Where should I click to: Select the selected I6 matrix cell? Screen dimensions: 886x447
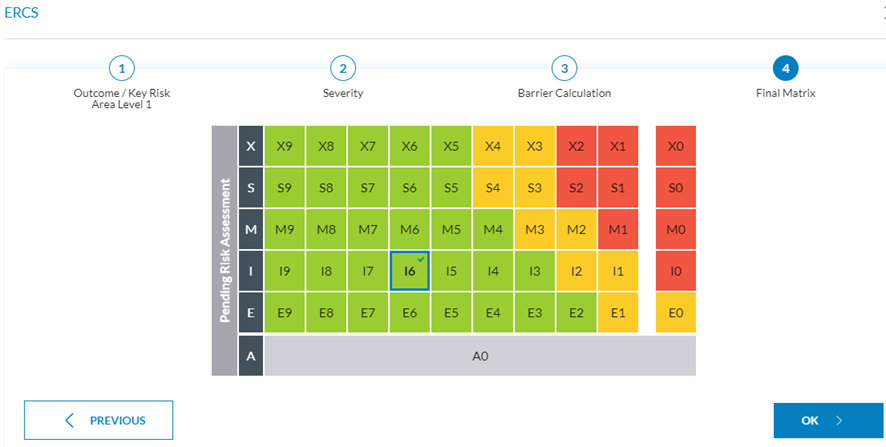click(409, 271)
